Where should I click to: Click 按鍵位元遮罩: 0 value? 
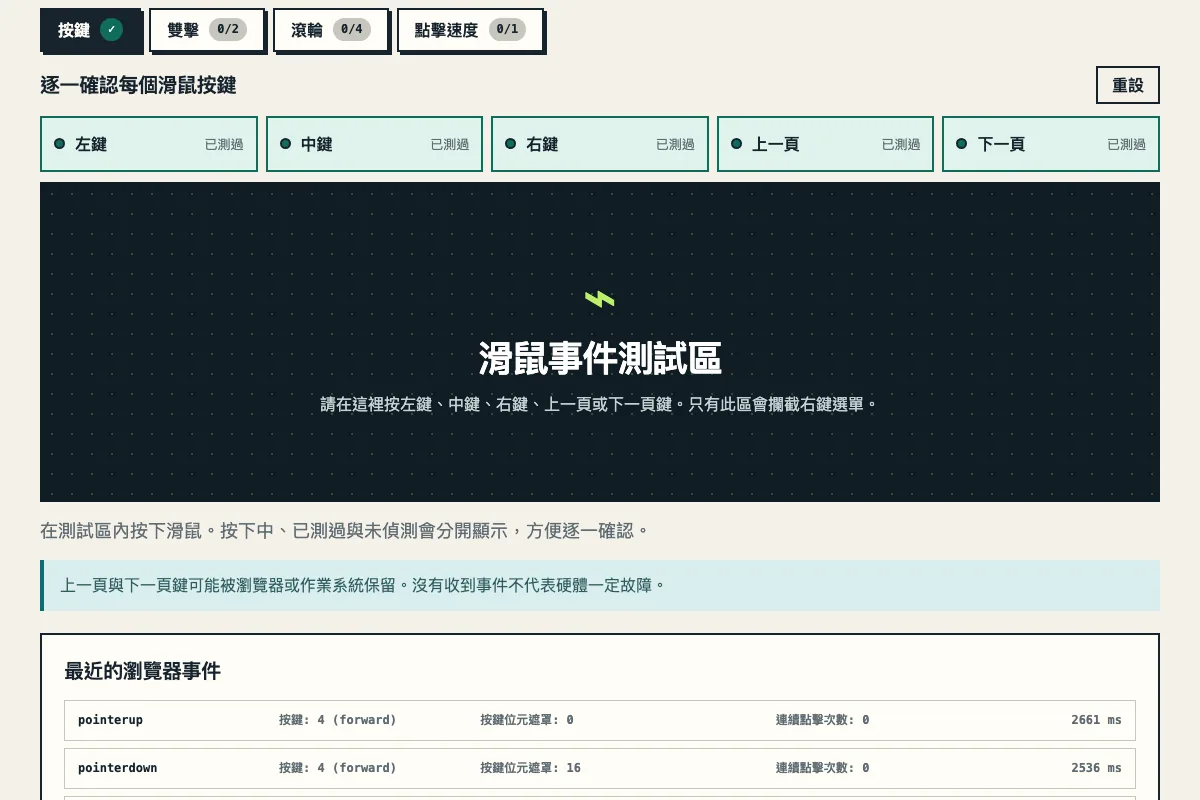click(527, 720)
